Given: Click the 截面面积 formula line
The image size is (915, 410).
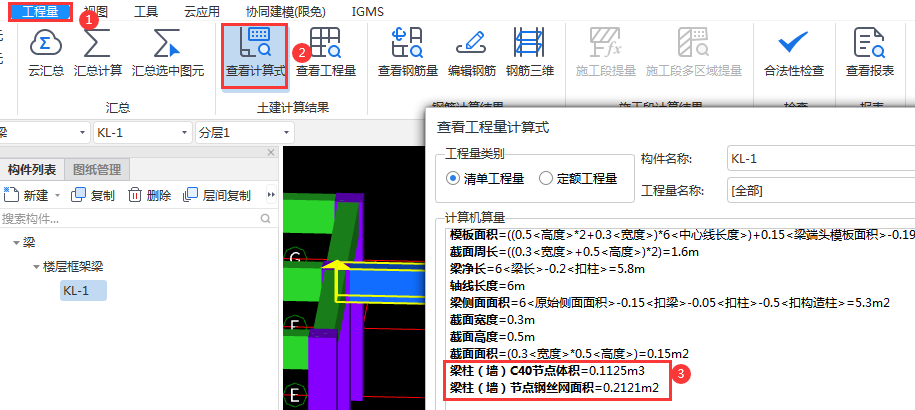Looking at the screenshot, I should (569, 354).
